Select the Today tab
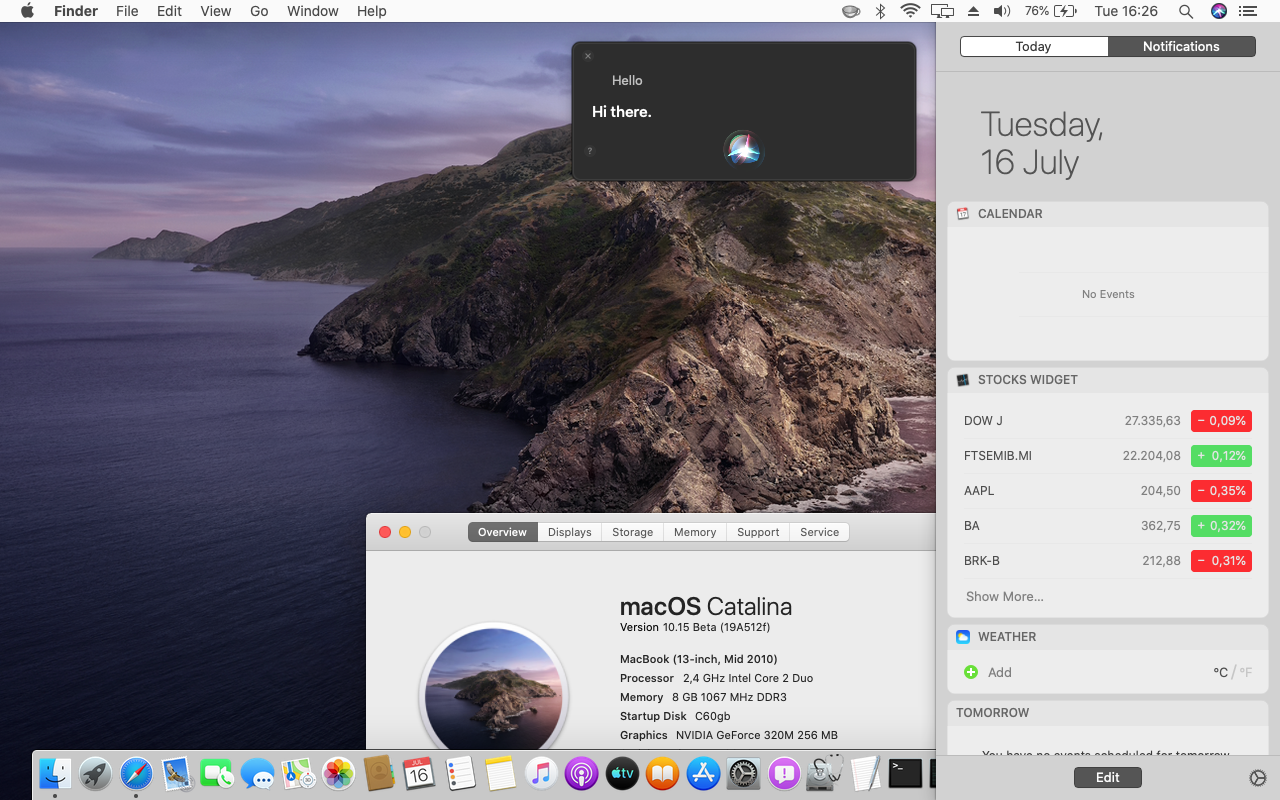The image size is (1280, 800). point(1033,46)
